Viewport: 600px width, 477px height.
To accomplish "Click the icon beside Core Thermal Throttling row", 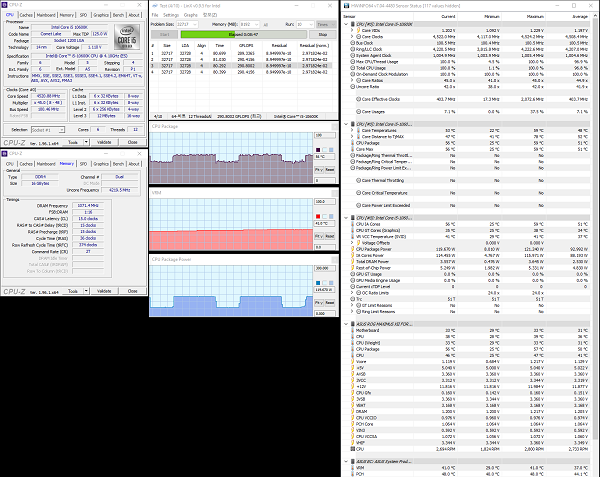I will [x=359, y=181].
